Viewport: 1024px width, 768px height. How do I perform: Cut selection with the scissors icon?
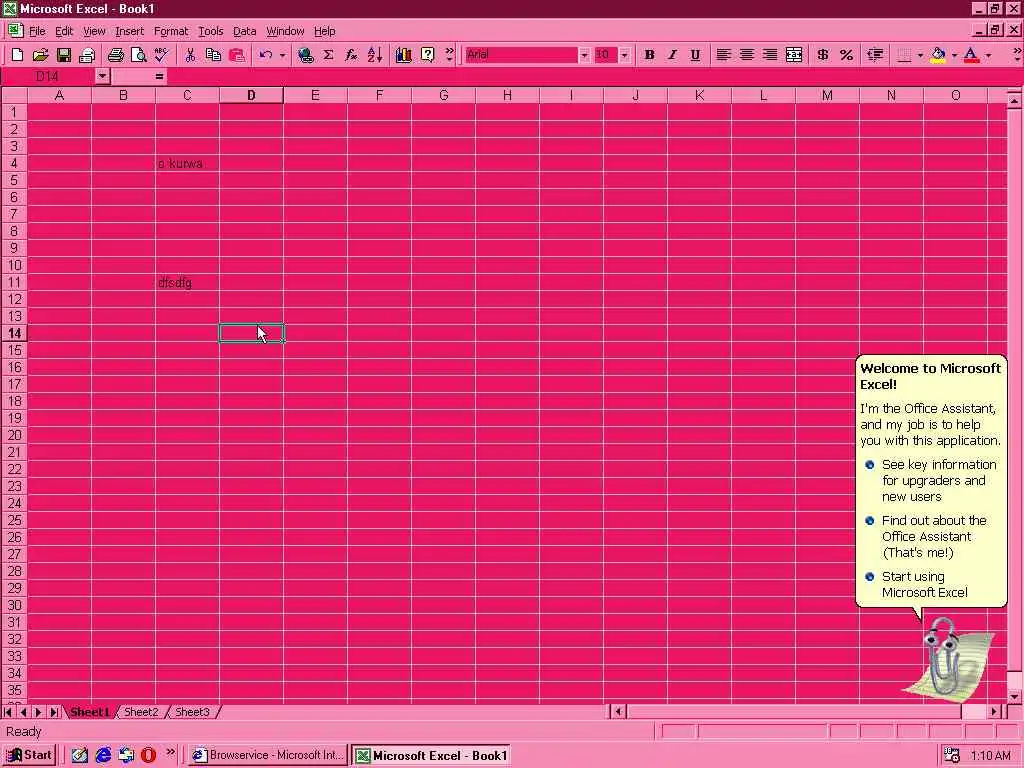[x=190, y=55]
